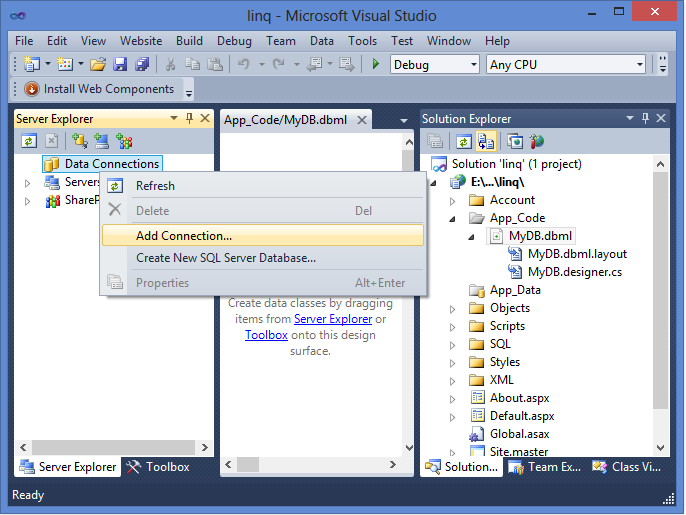Click the Paste clipboard icon

pos(214,65)
